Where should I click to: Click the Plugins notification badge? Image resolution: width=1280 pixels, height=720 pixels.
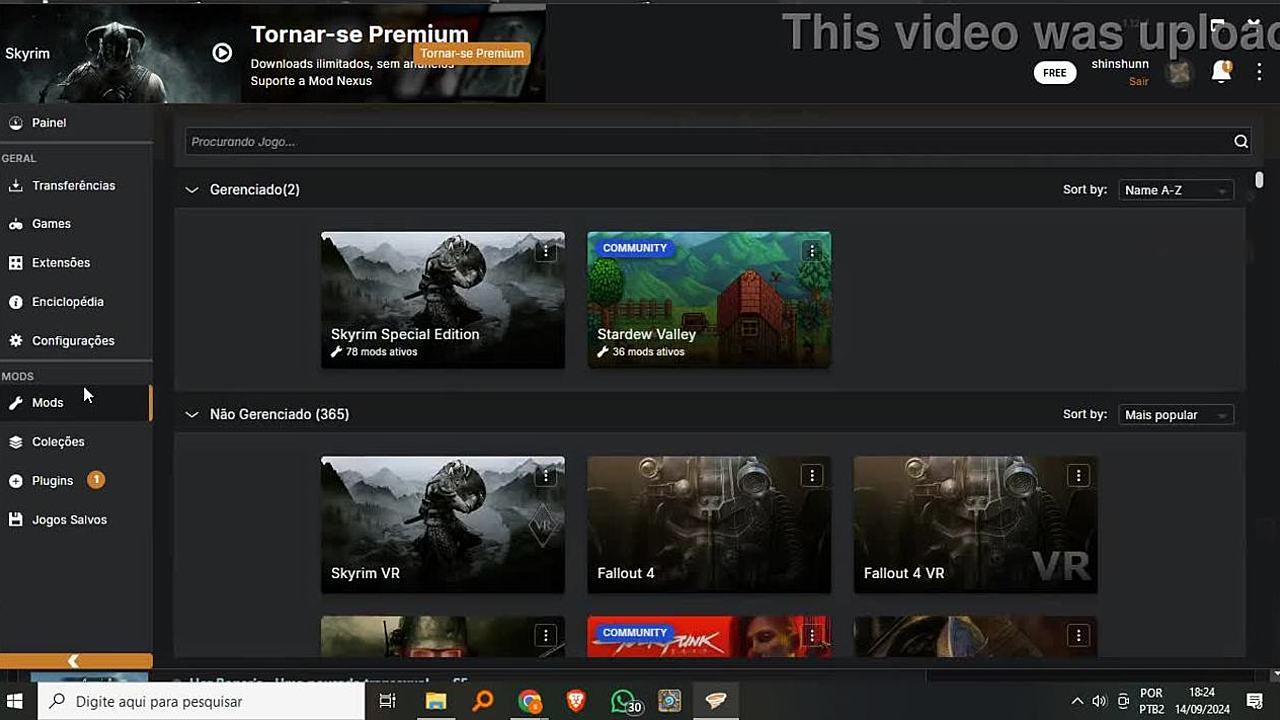[96, 480]
